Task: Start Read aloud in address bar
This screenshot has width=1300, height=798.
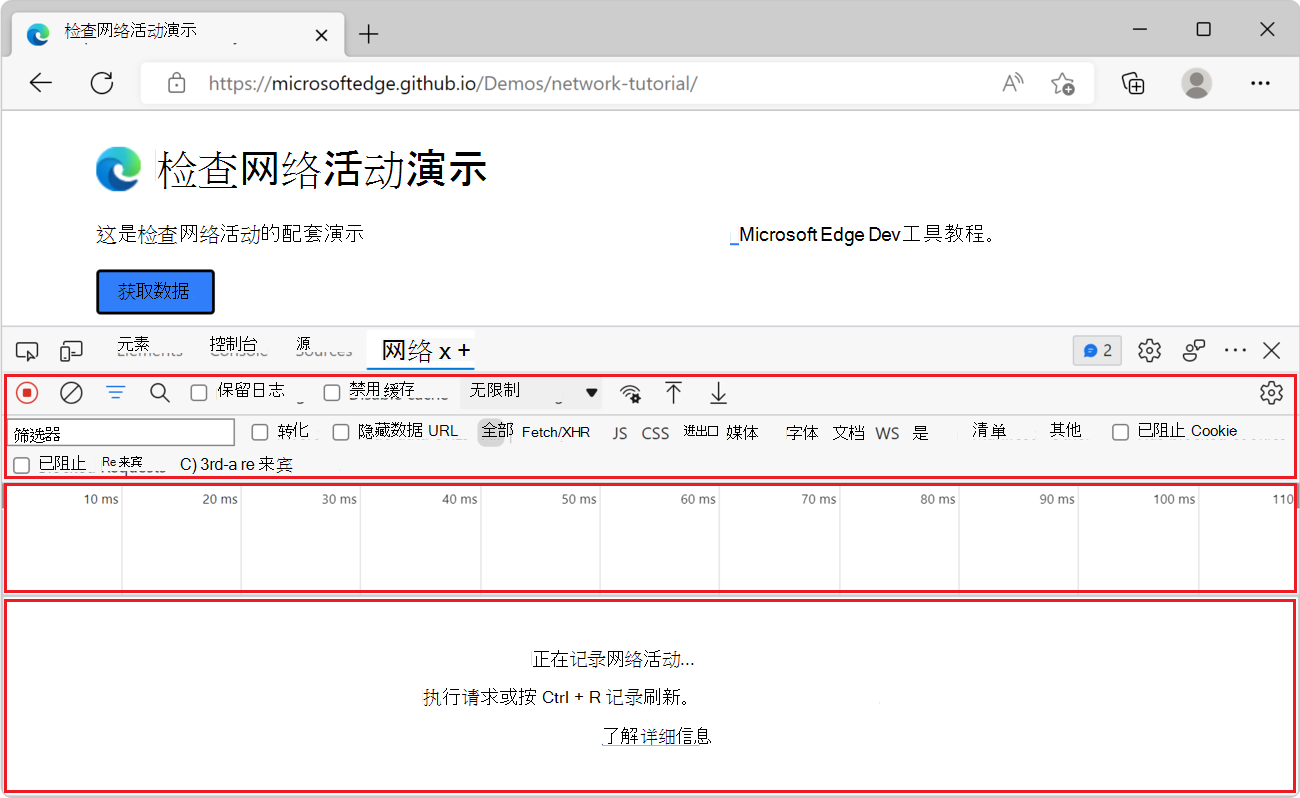Action: point(1013,84)
